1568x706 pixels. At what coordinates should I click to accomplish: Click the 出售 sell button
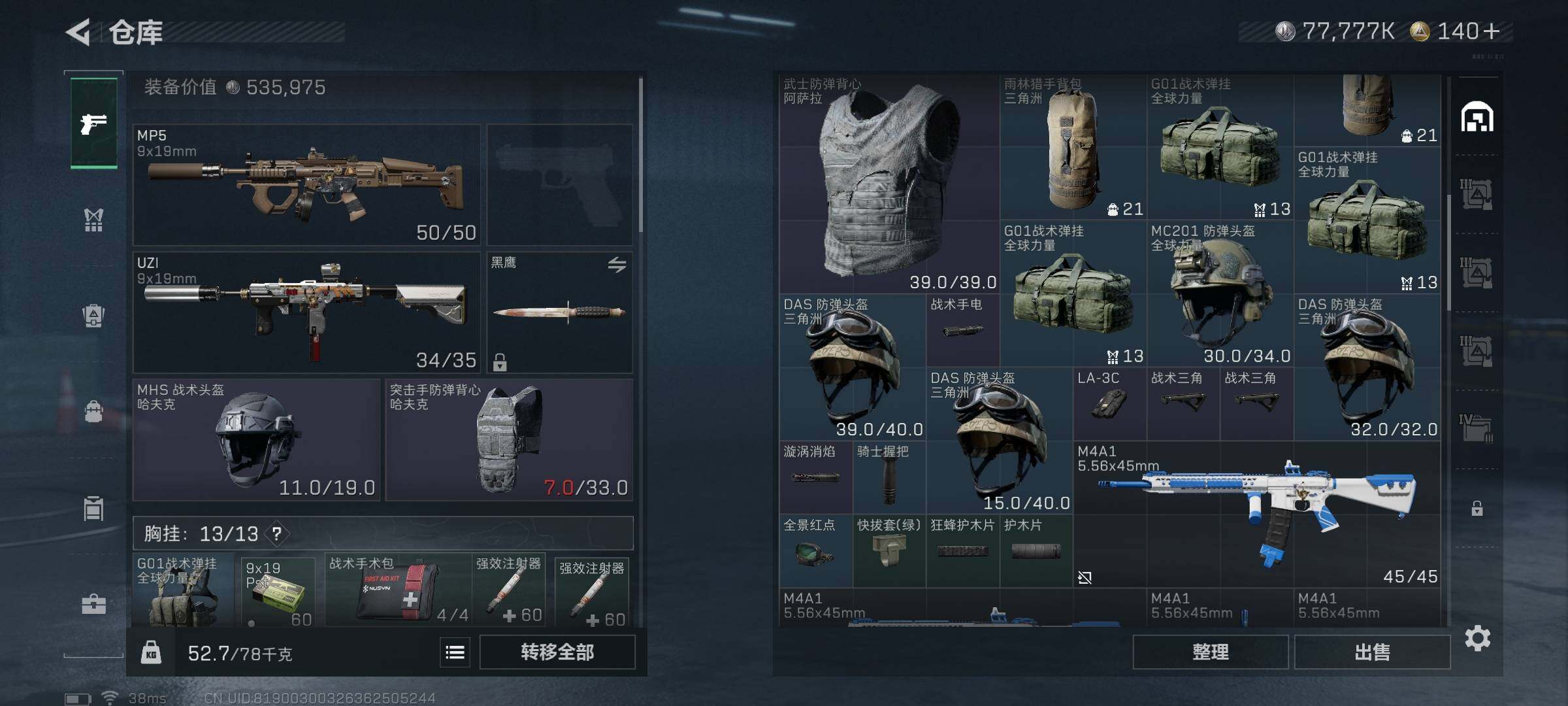1372,652
